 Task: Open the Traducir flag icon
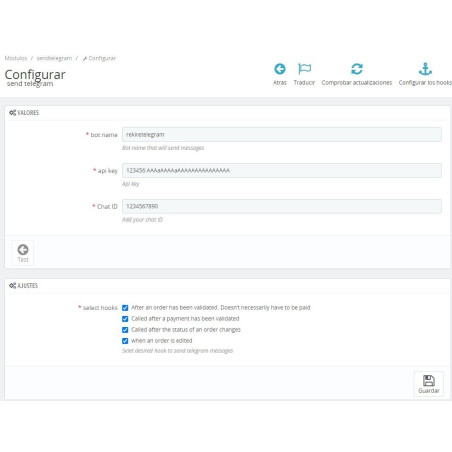click(x=304, y=69)
